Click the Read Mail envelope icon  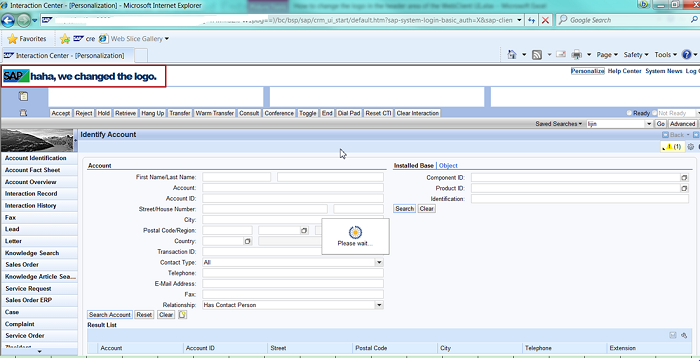pos(561,54)
